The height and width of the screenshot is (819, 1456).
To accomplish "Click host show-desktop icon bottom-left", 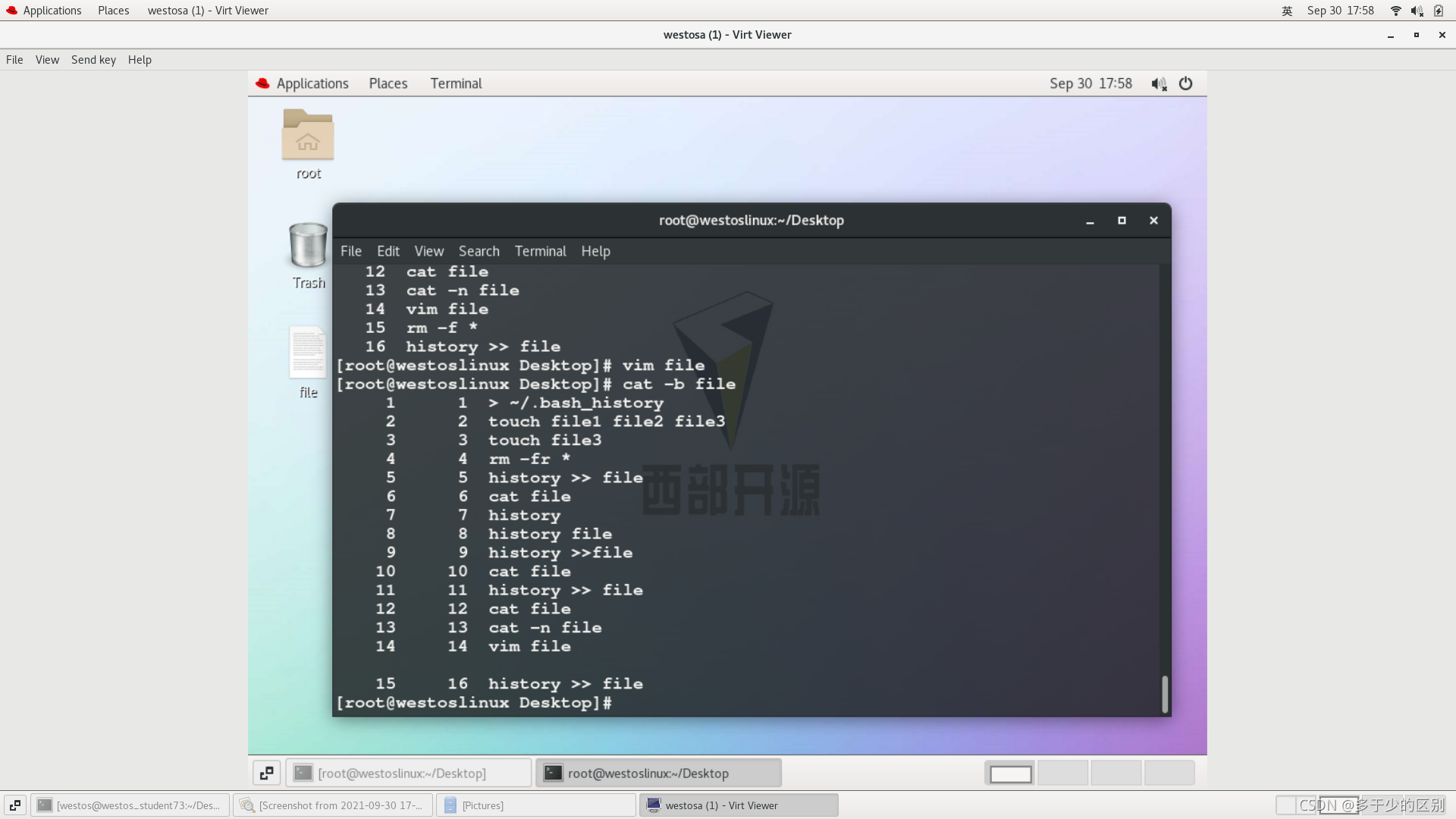I will point(14,805).
